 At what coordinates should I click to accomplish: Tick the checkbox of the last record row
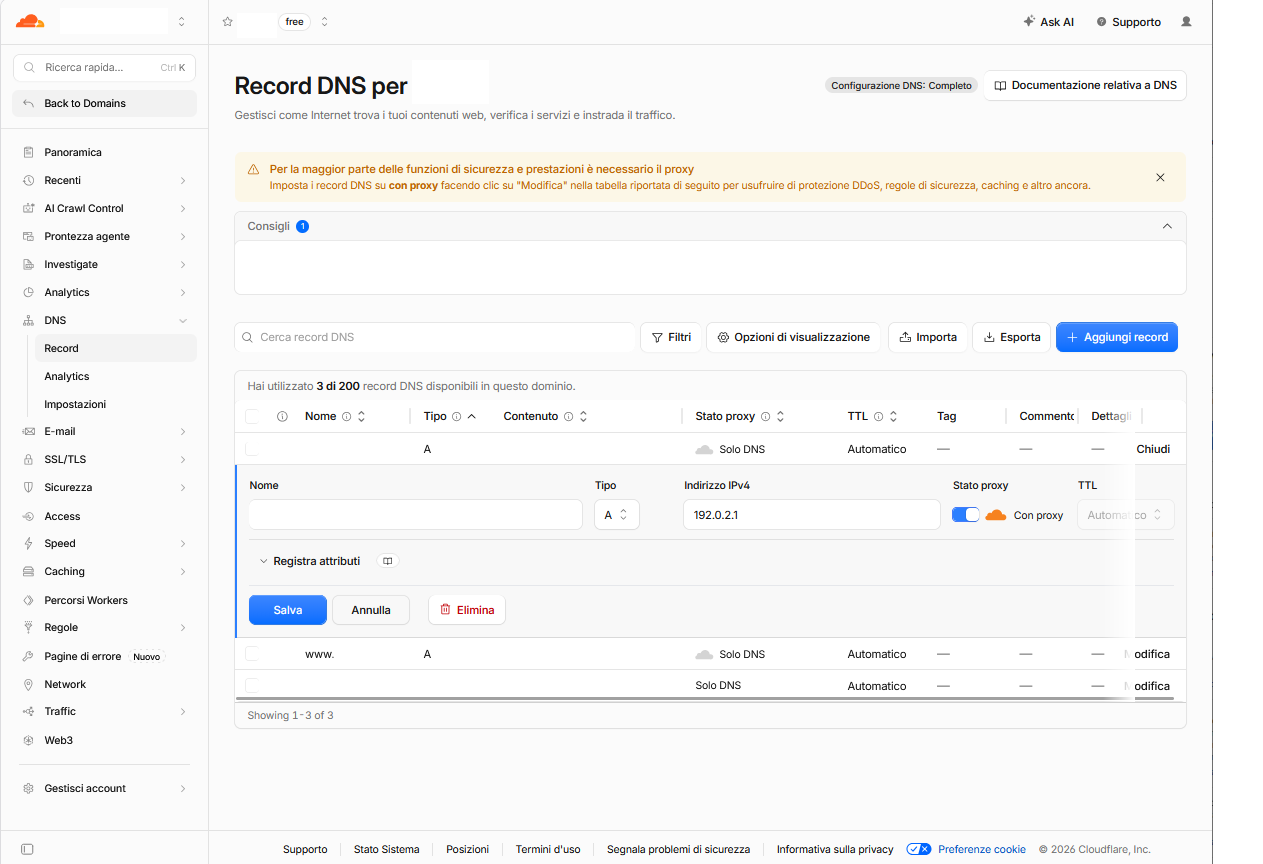pyautogui.click(x=252, y=685)
